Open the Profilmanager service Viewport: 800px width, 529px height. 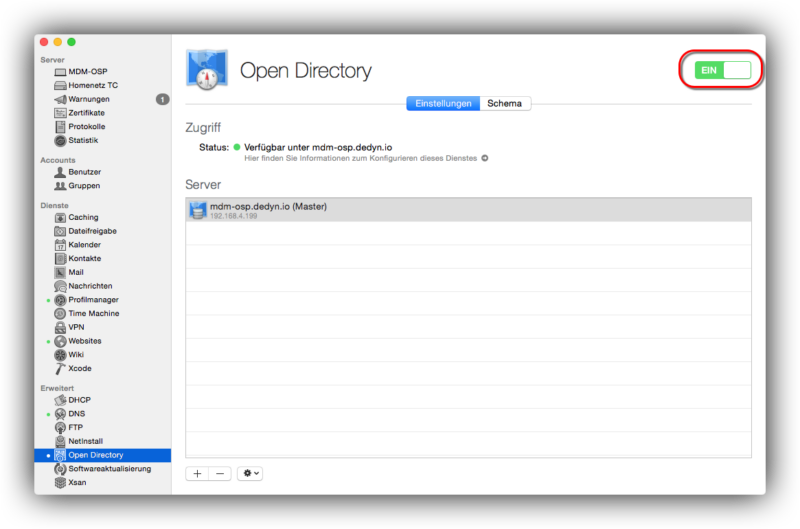click(92, 300)
